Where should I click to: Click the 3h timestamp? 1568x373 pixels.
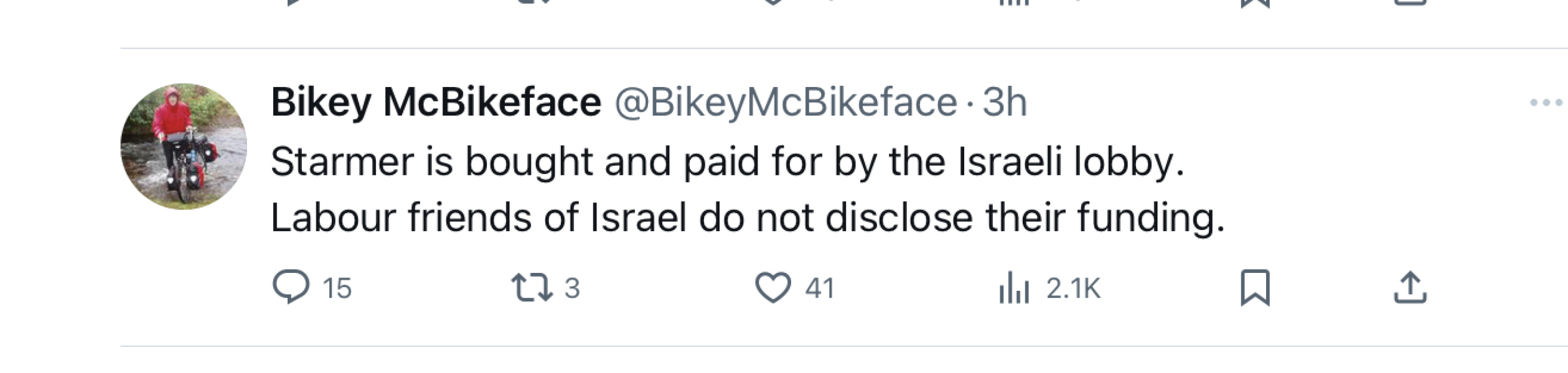tap(1004, 102)
